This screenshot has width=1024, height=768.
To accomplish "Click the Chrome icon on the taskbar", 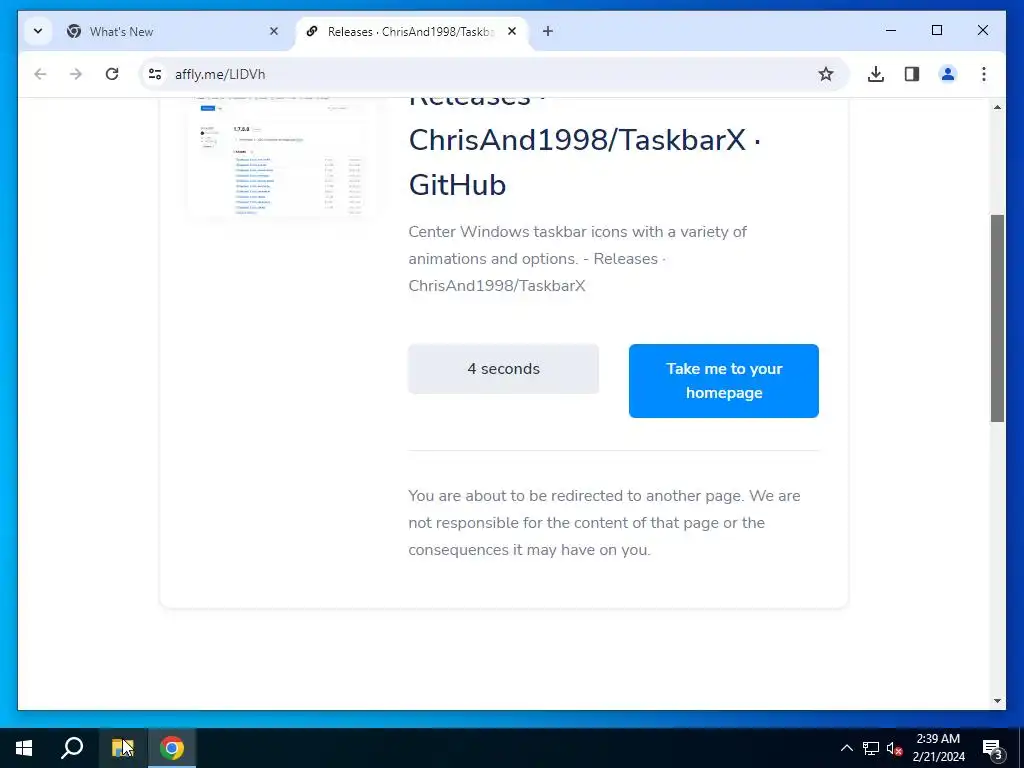I will pos(172,748).
